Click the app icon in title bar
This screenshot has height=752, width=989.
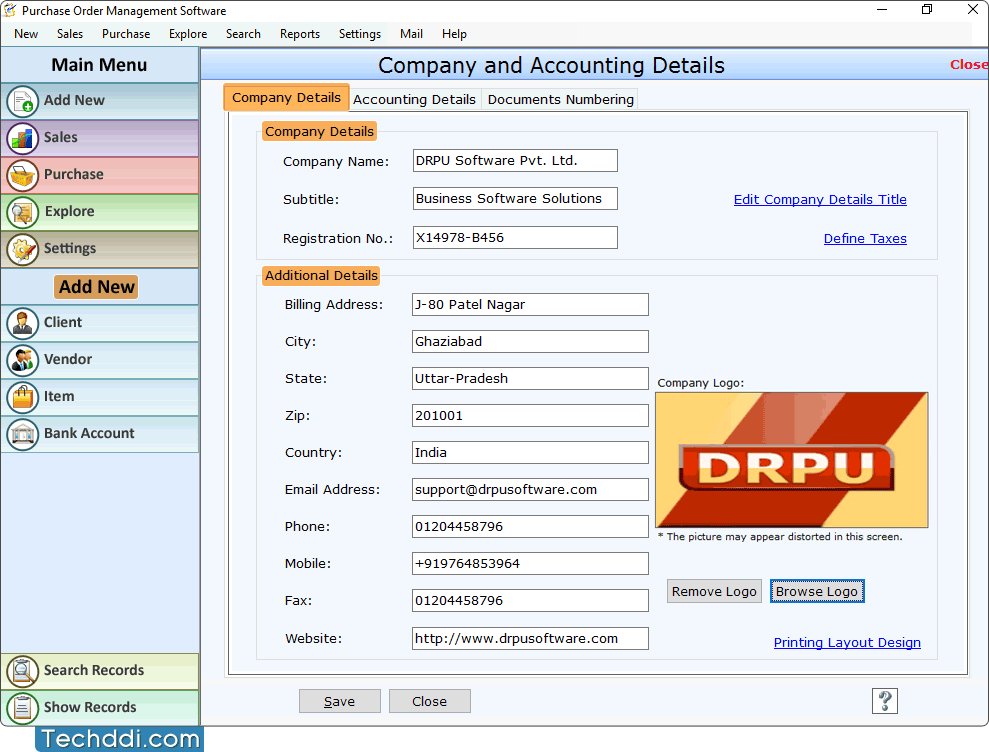click(10, 10)
